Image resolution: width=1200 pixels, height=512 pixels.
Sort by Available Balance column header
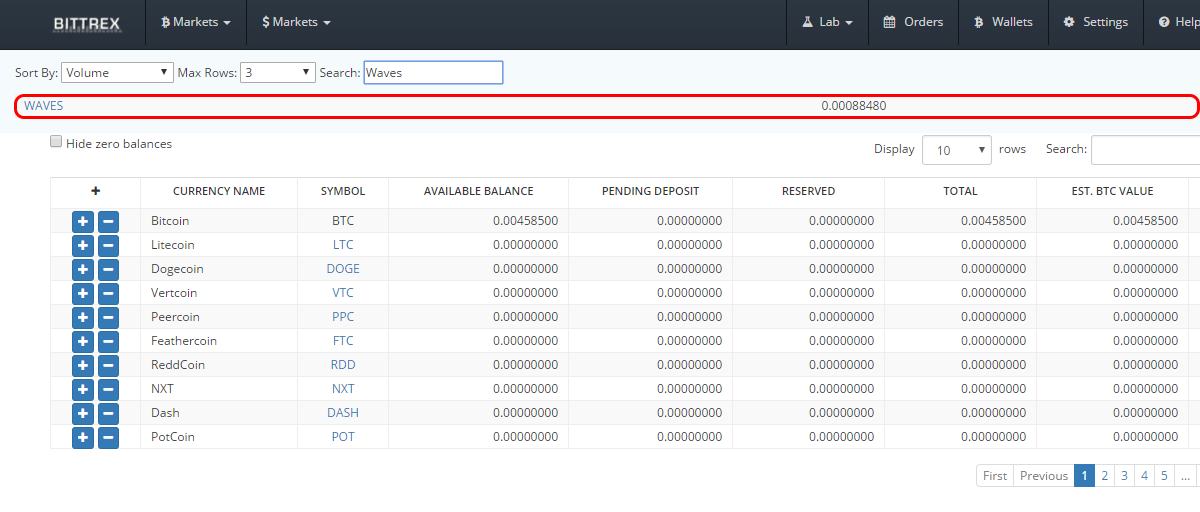point(478,191)
